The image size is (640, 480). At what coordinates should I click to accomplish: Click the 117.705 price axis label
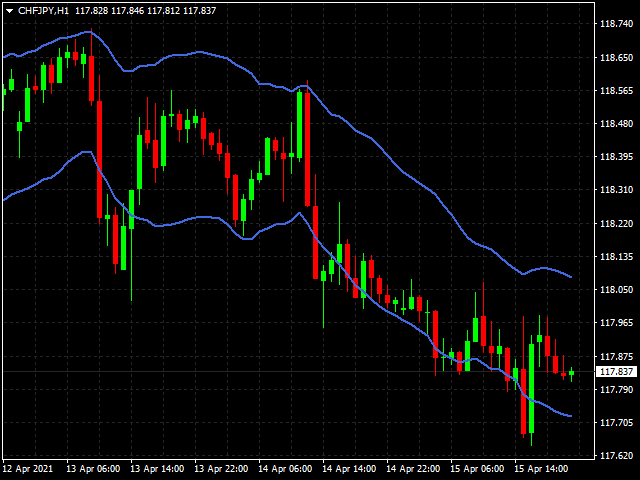[616, 423]
